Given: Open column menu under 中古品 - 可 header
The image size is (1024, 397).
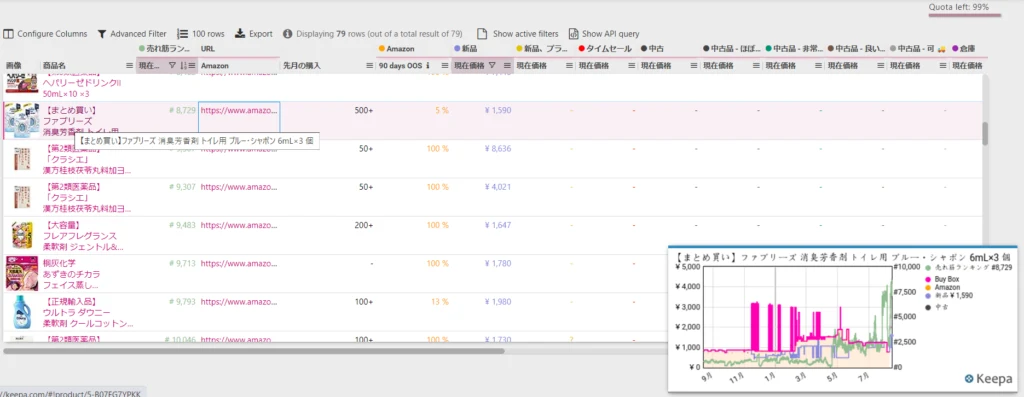Looking at the screenshot, I should click(943, 65).
